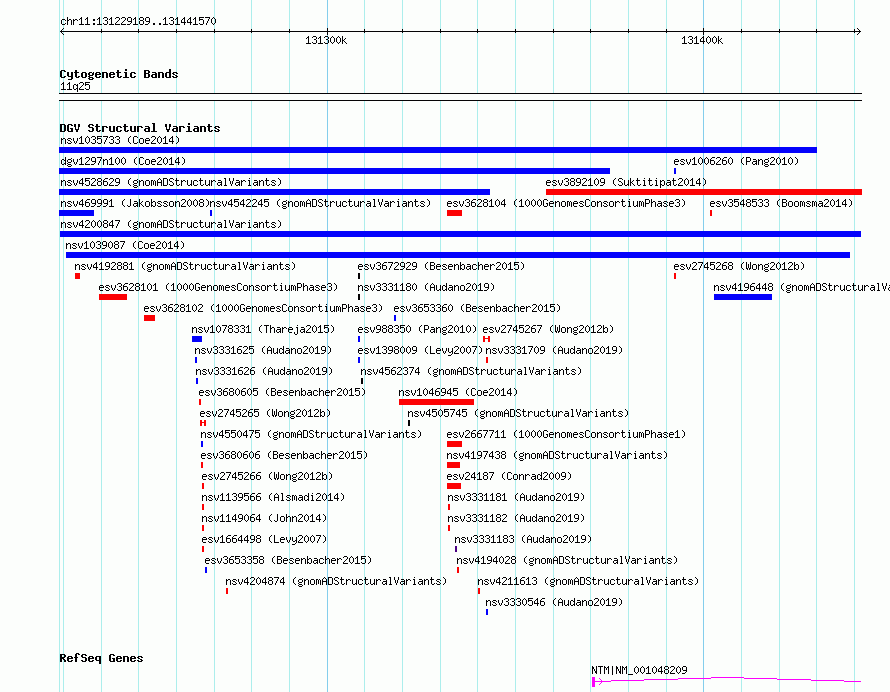Click the red nsv1046945 variant bar
This screenshot has height=692, width=890.
[x=436, y=402]
